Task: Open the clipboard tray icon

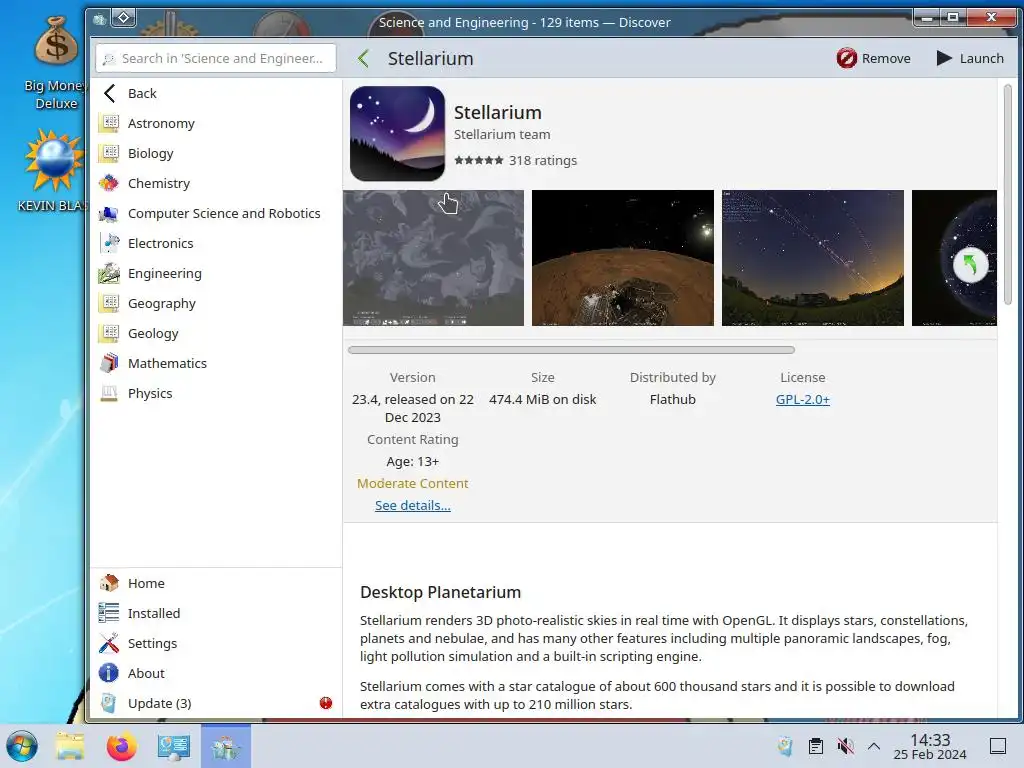Action: pyautogui.click(x=816, y=746)
